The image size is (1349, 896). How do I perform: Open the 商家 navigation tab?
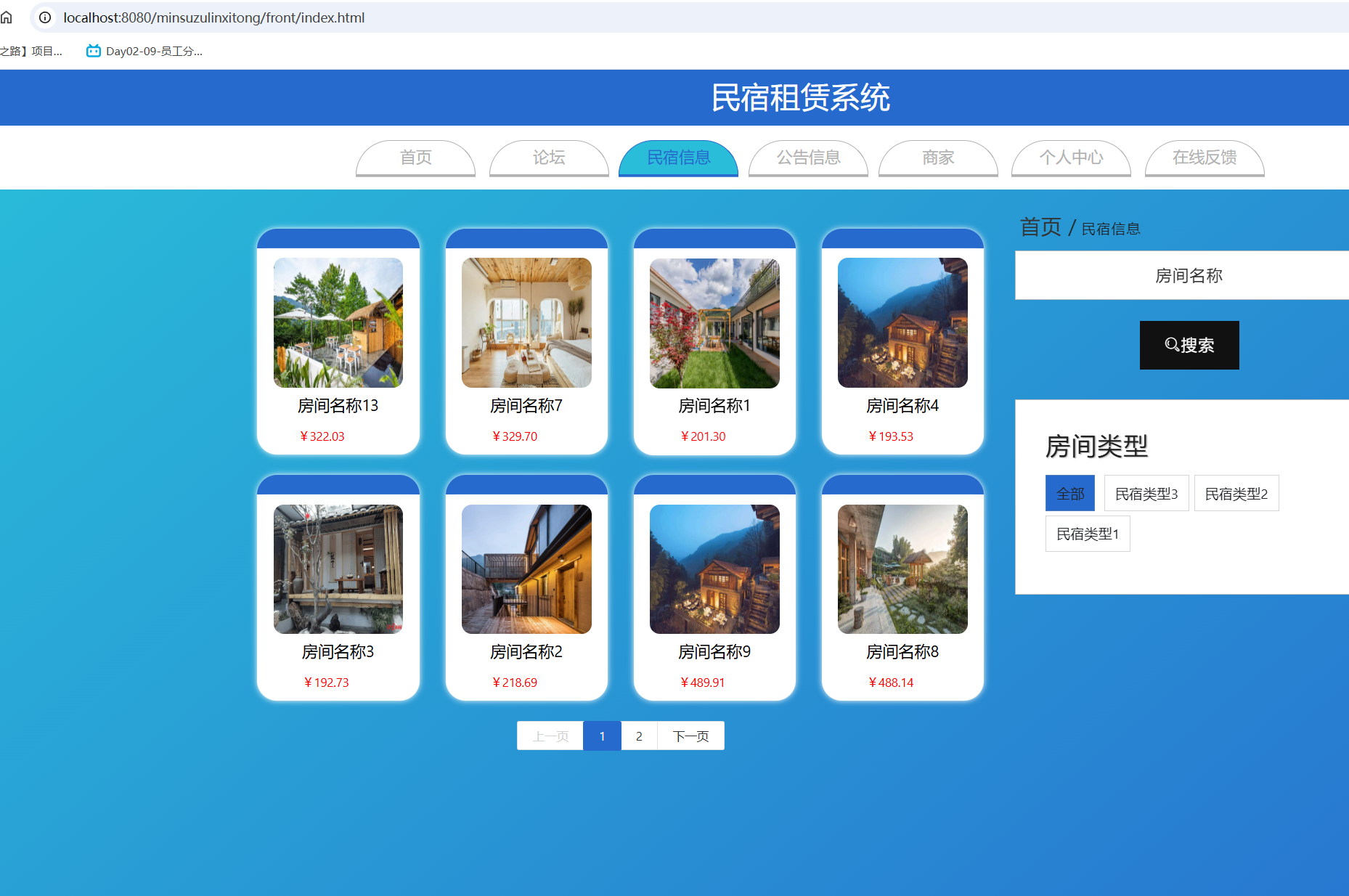(938, 158)
